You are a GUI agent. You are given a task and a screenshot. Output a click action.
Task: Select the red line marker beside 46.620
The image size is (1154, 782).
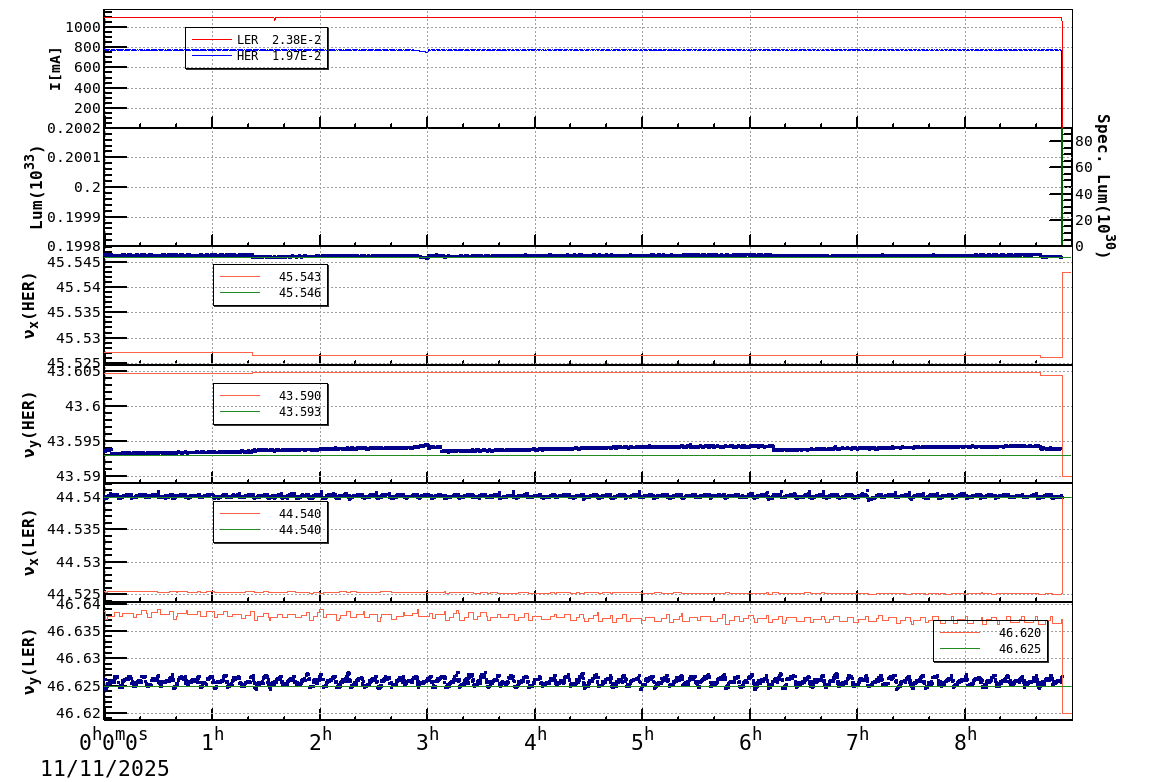(x=960, y=632)
